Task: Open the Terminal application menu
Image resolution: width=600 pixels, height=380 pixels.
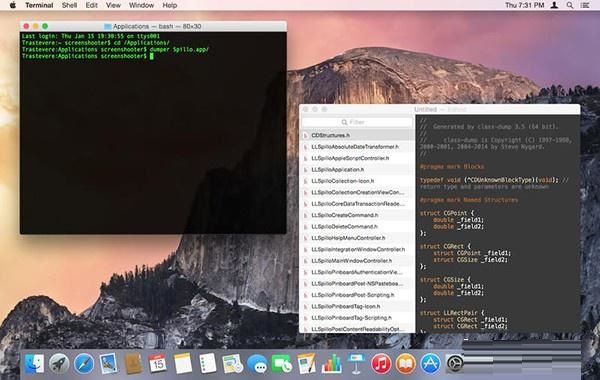Action: [39, 5]
